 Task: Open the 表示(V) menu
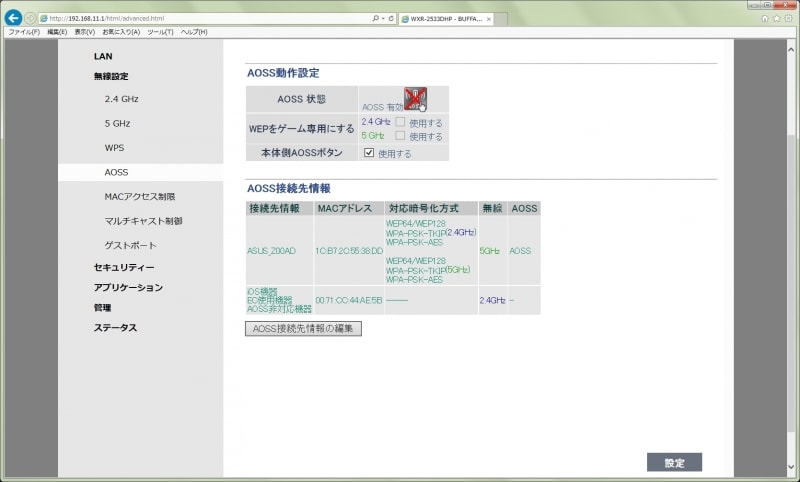85,32
